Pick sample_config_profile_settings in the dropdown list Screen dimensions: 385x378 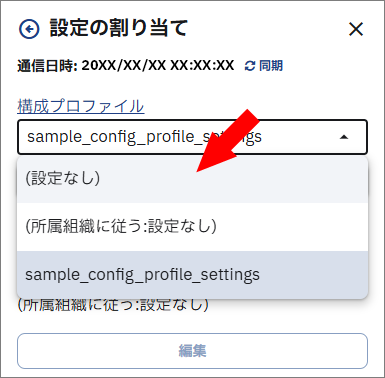coord(192,275)
